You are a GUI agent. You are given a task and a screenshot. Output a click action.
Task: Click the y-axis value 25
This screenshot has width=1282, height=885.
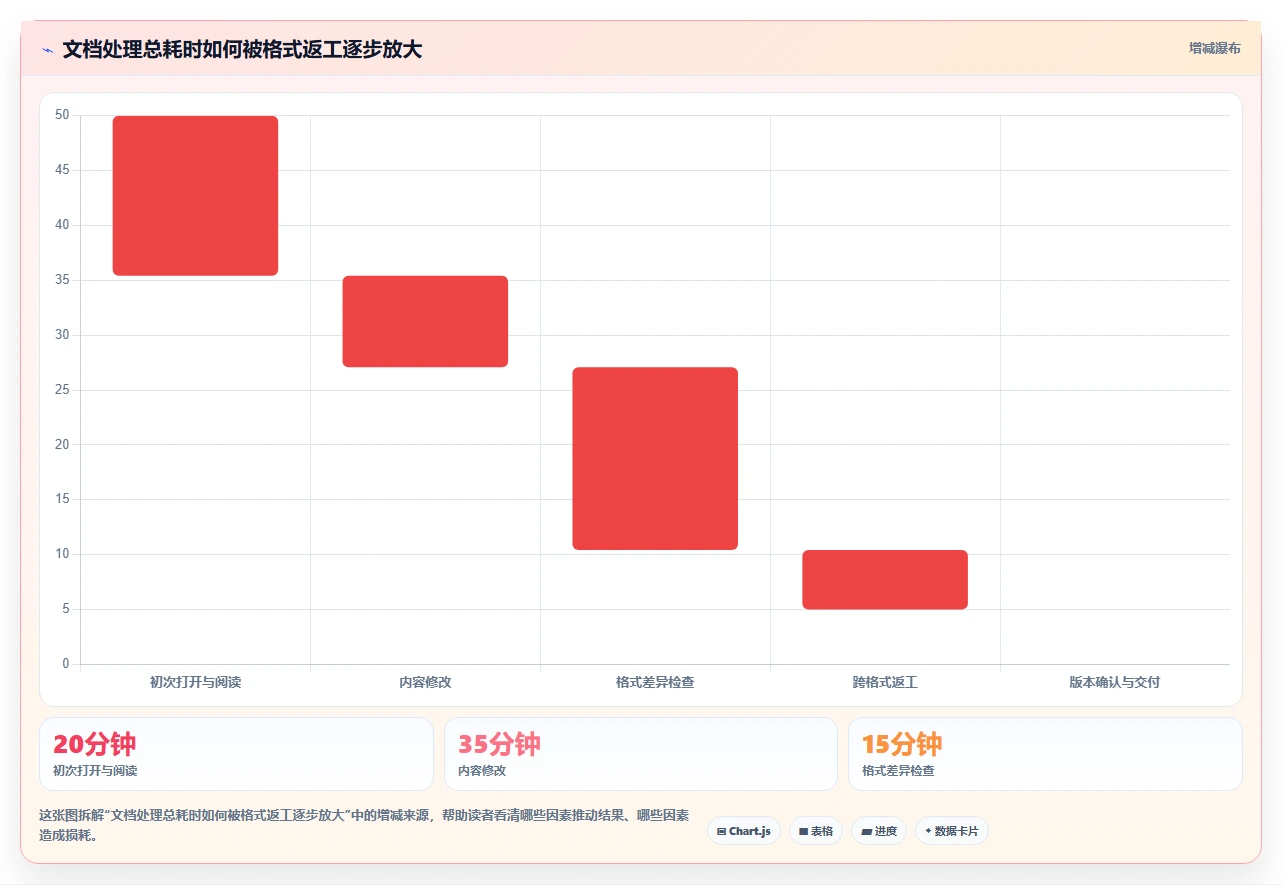pos(62,389)
